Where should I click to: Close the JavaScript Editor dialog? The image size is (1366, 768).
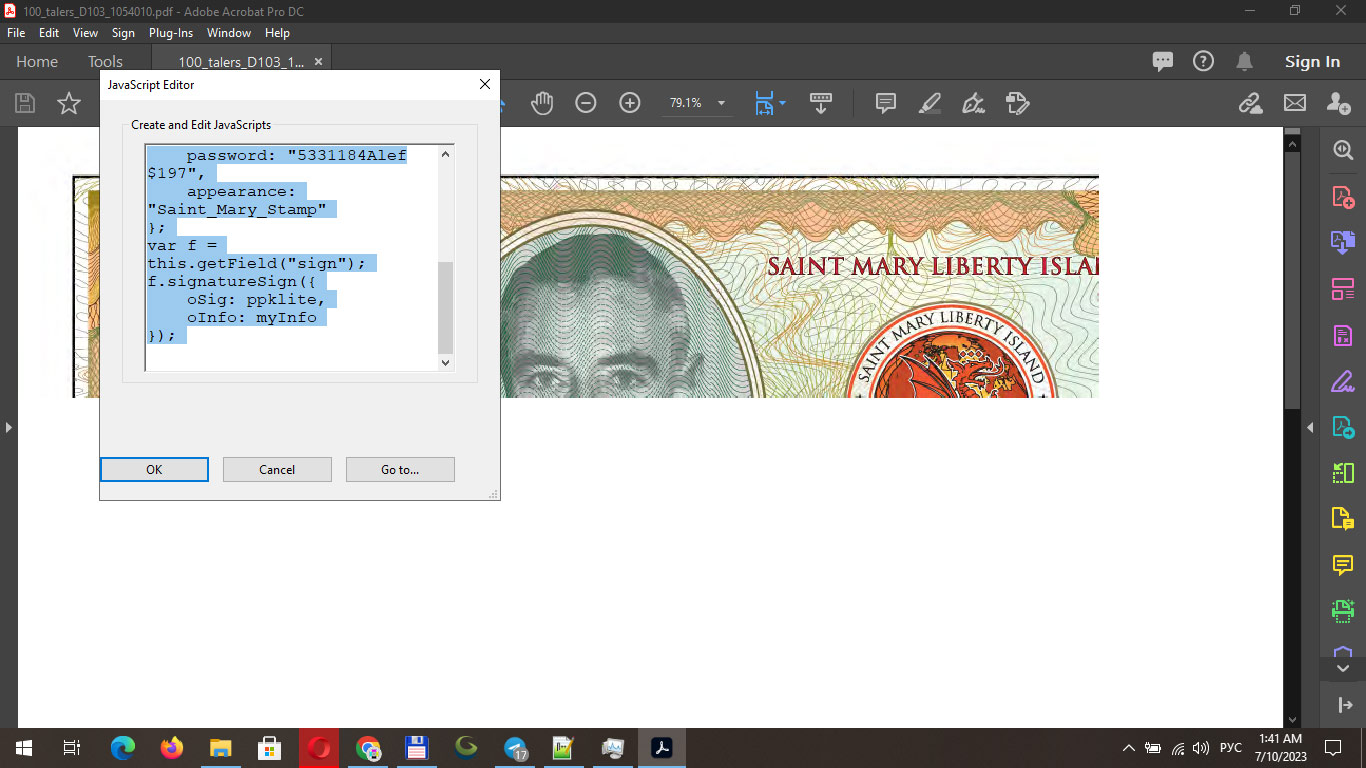(485, 85)
